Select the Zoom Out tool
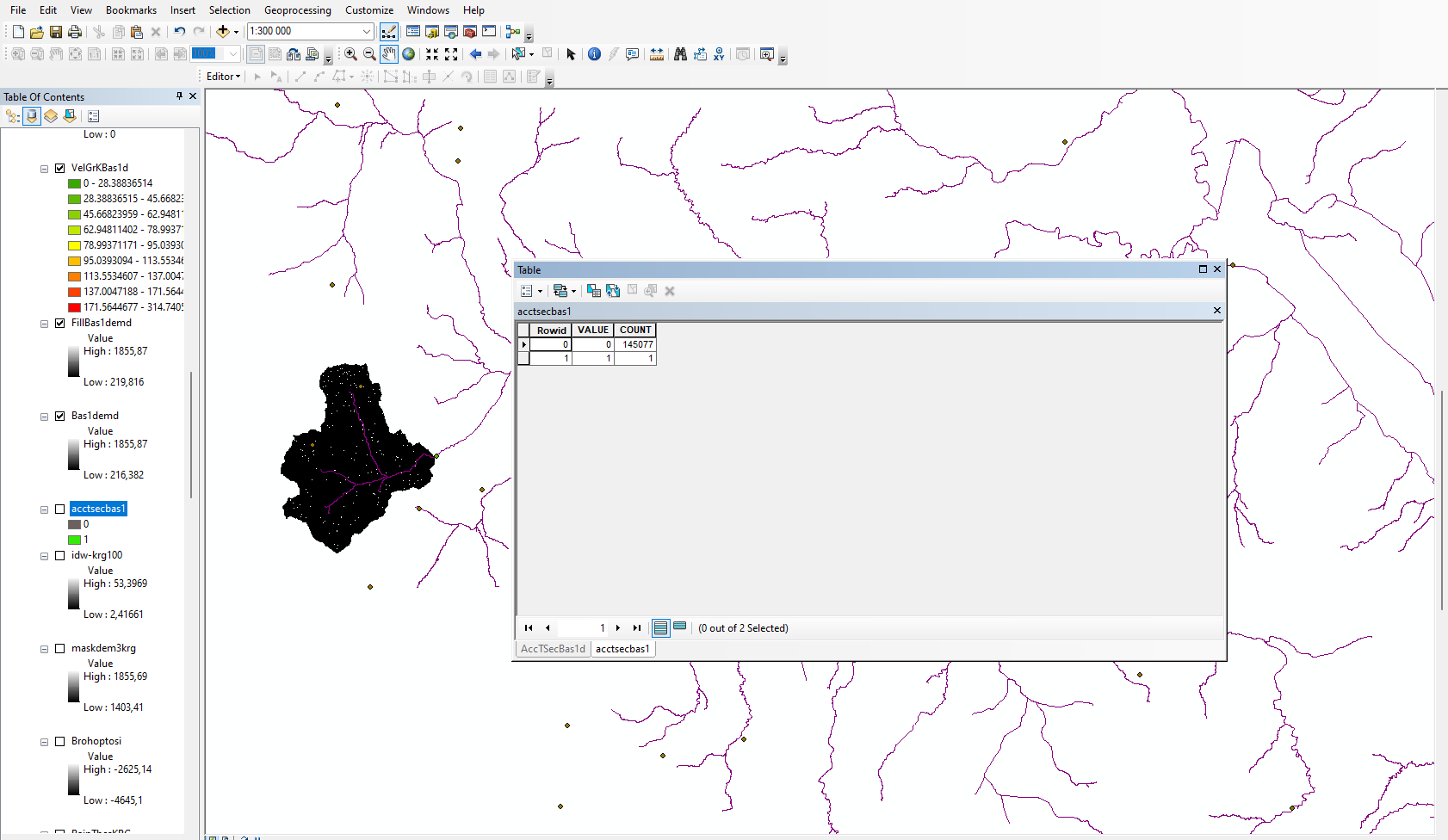 tap(369, 54)
